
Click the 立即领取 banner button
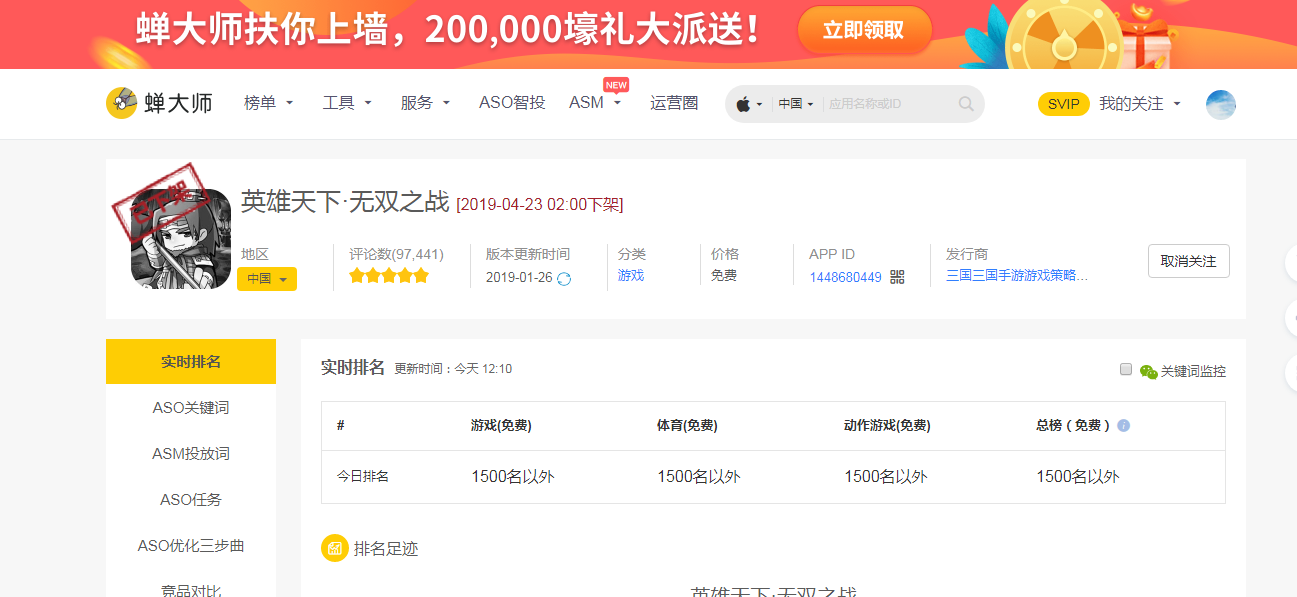point(864,30)
